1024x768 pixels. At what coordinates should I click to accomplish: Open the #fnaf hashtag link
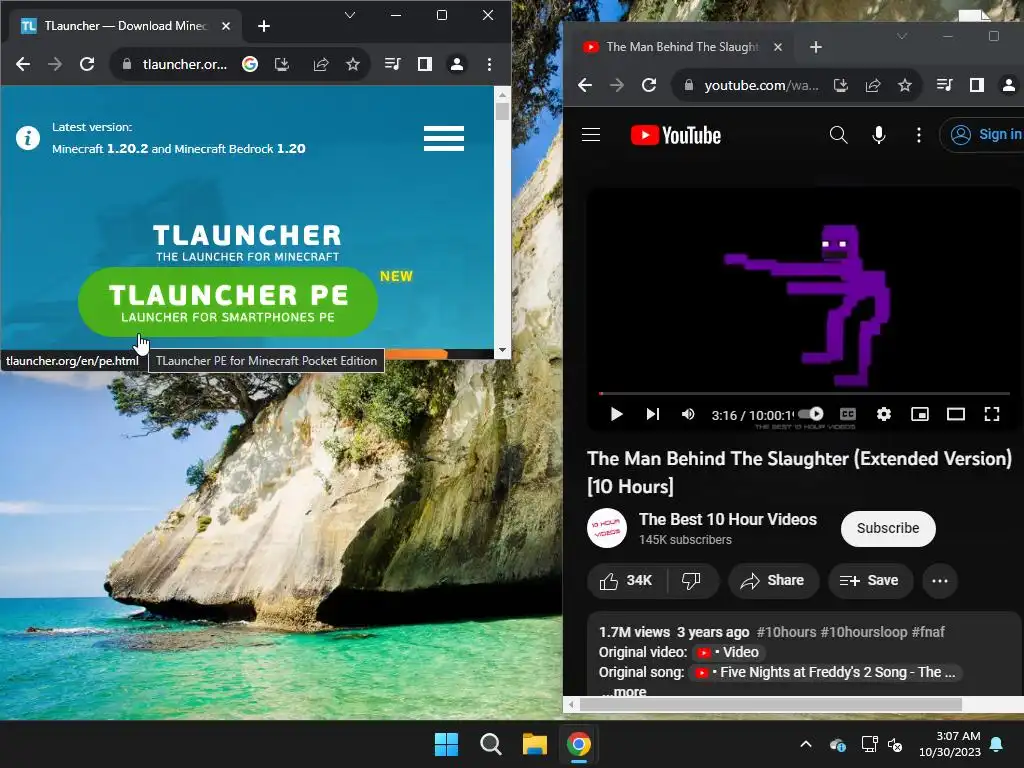tap(928, 632)
